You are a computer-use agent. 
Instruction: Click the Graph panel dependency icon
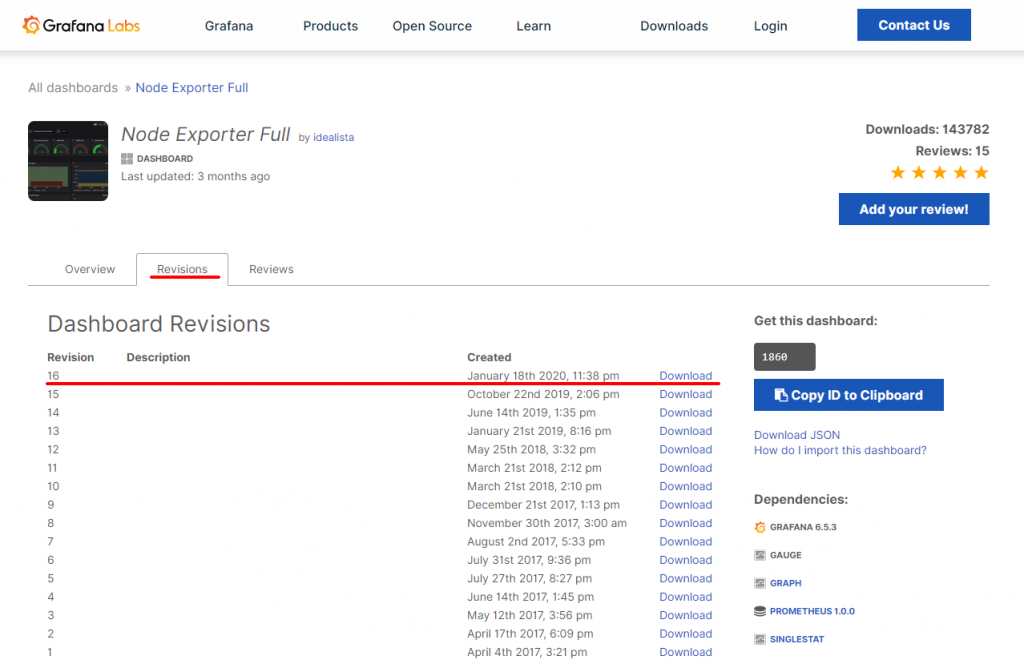[x=760, y=583]
